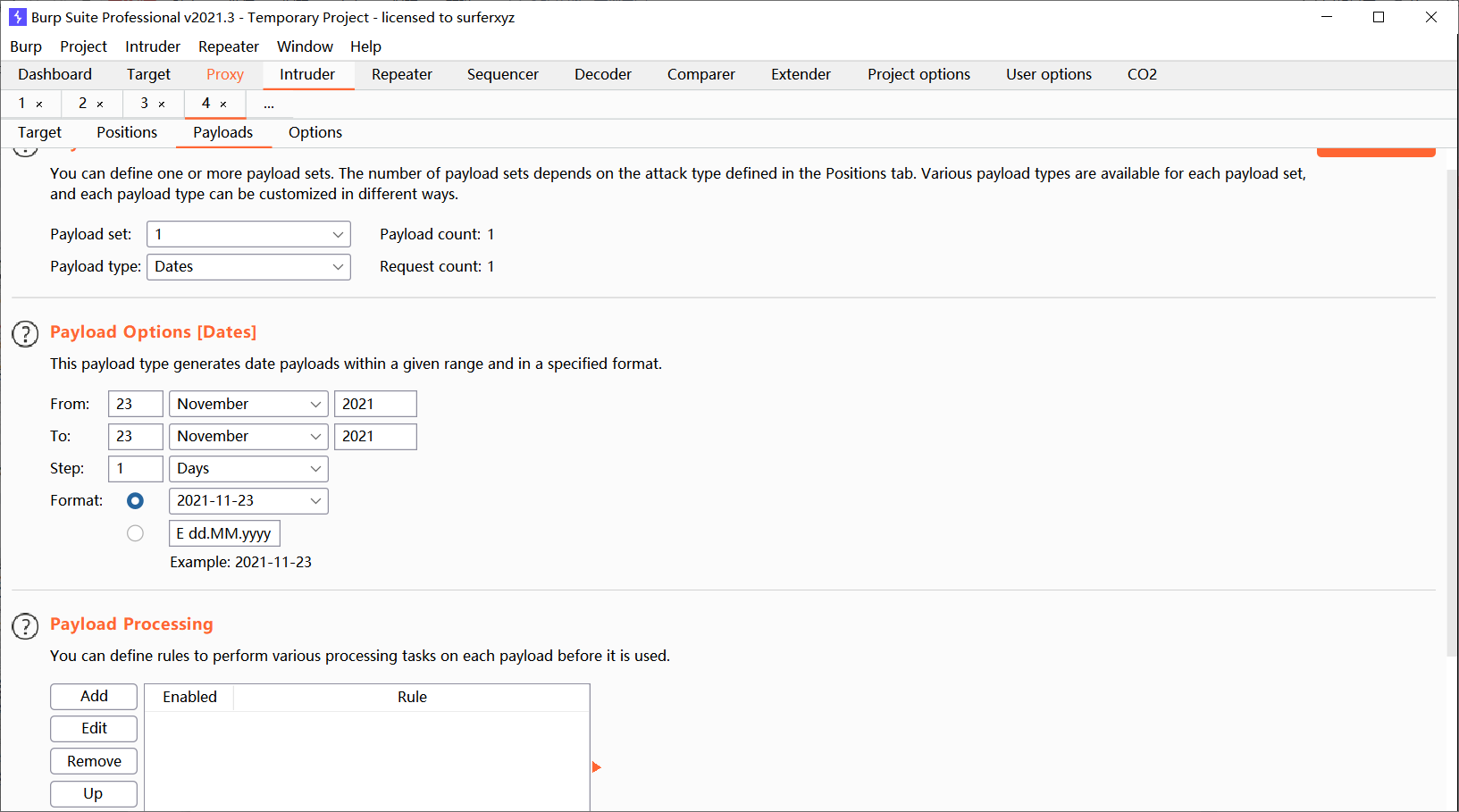Open the Positions sub-tab
1459x812 pixels.
click(x=127, y=133)
